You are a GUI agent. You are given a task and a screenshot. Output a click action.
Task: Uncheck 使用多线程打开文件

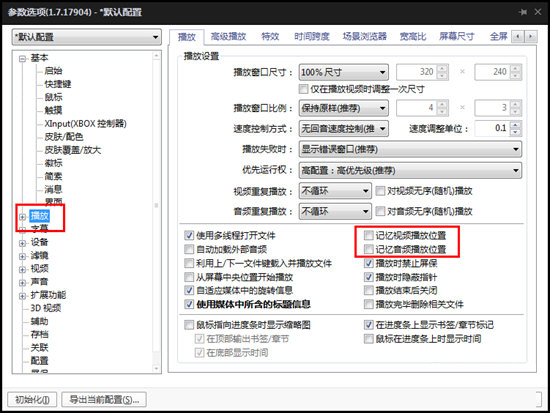[x=189, y=235]
